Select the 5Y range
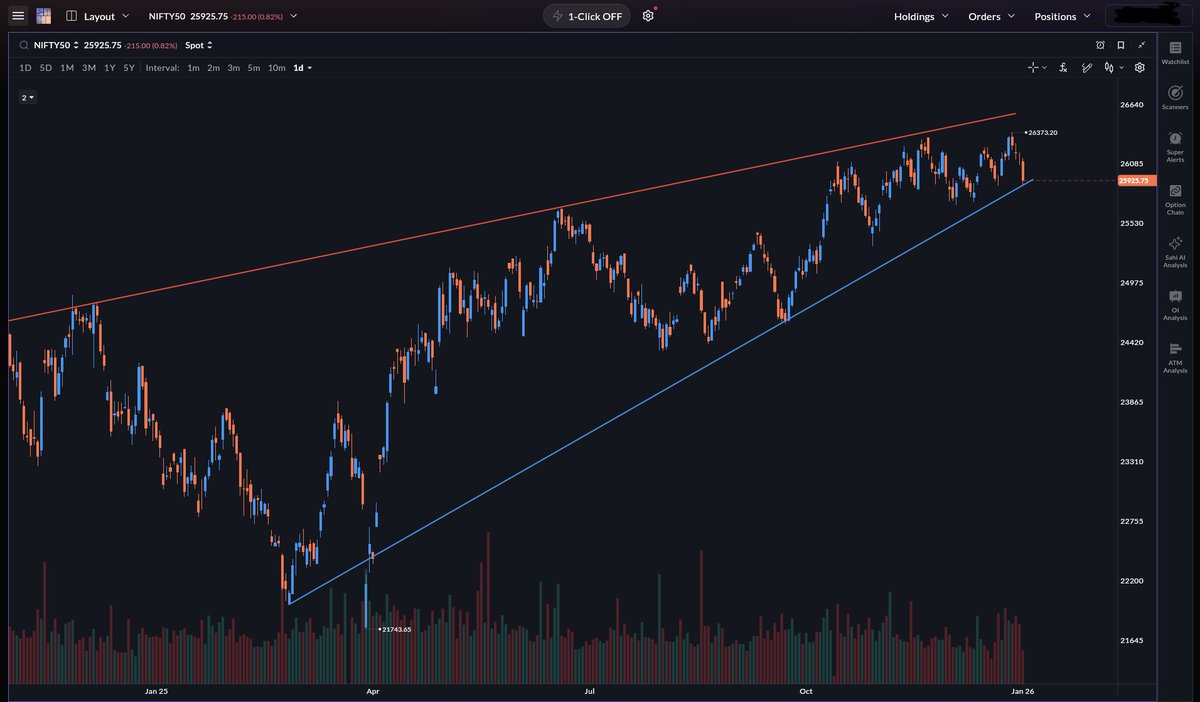The width and height of the screenshot is (1200, 702). click(x=129, y=68)
